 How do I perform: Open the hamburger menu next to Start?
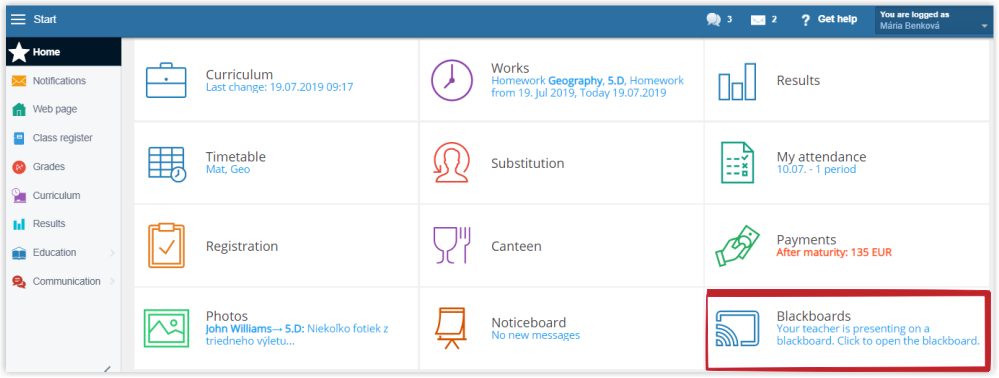(18, 19)
